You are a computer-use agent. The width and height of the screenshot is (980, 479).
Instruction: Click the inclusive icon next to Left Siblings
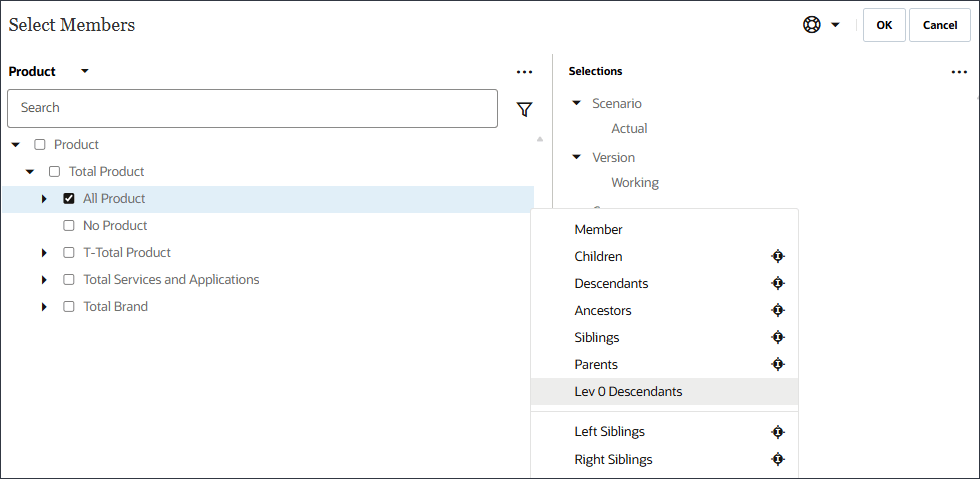tap(778, 432)
